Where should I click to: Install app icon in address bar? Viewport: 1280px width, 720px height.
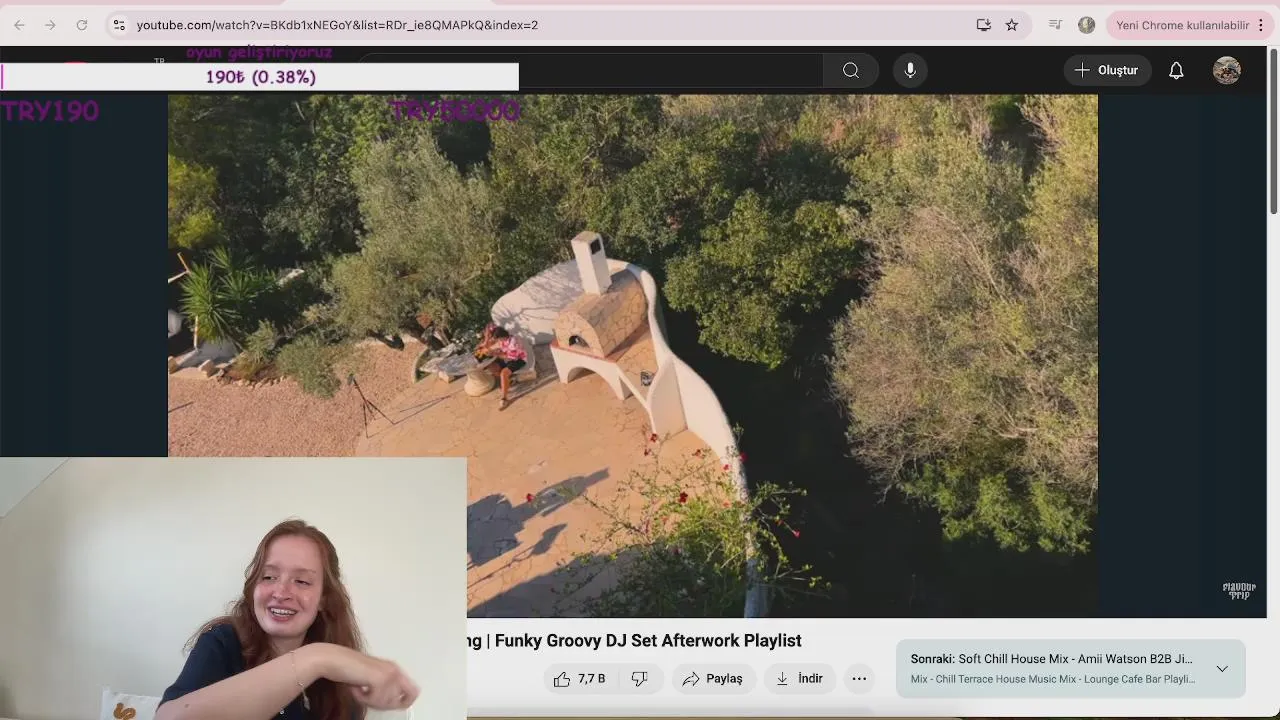(x=984, y=25)
